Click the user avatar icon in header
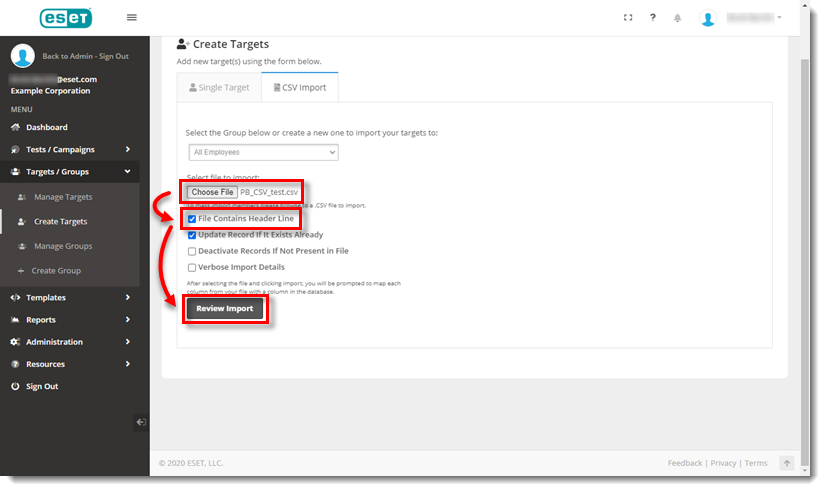 (x=708, y=18)
